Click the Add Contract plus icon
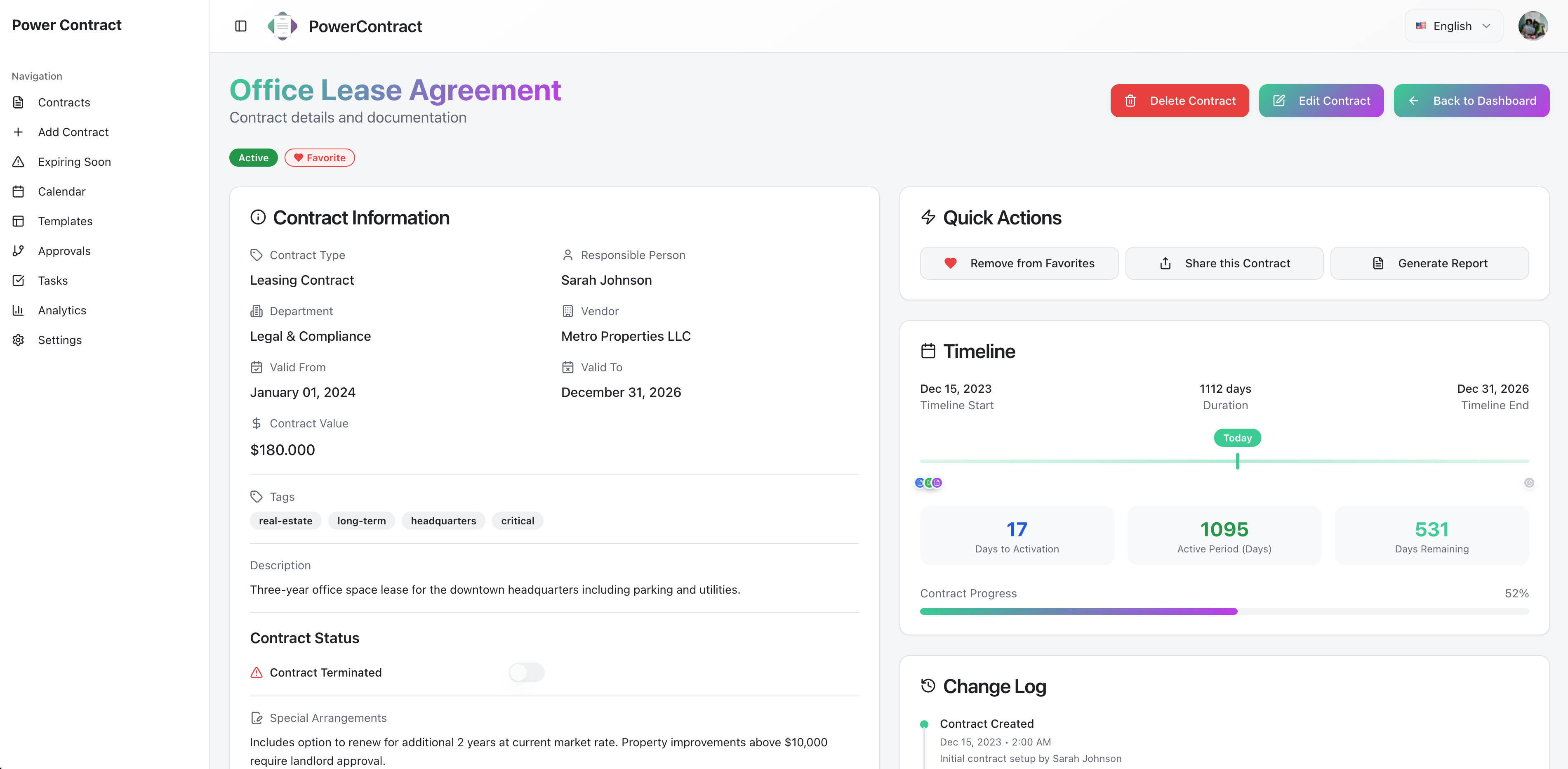The width and height of the screenshot is (1568, 769). 18,132
